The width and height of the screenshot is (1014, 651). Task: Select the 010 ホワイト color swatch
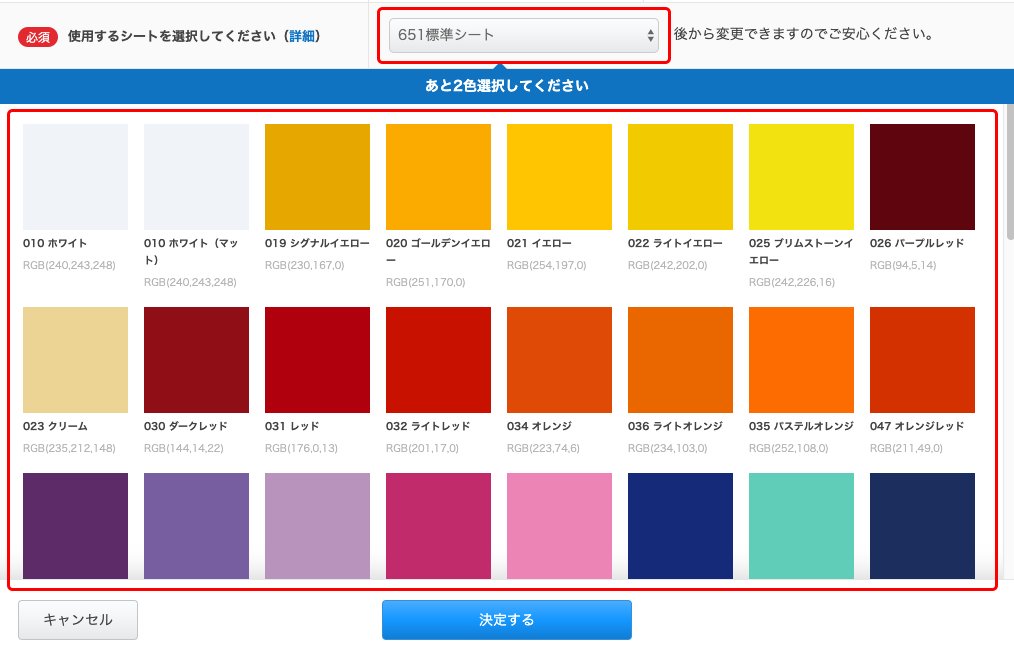click(x=74, y=175)
